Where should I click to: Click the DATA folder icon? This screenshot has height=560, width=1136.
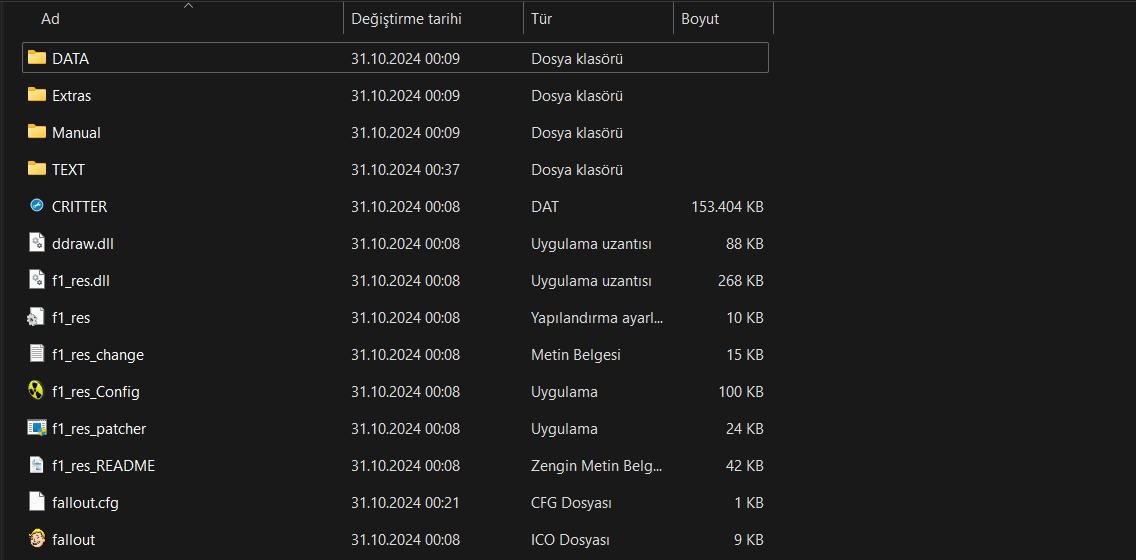click(37, 58)
